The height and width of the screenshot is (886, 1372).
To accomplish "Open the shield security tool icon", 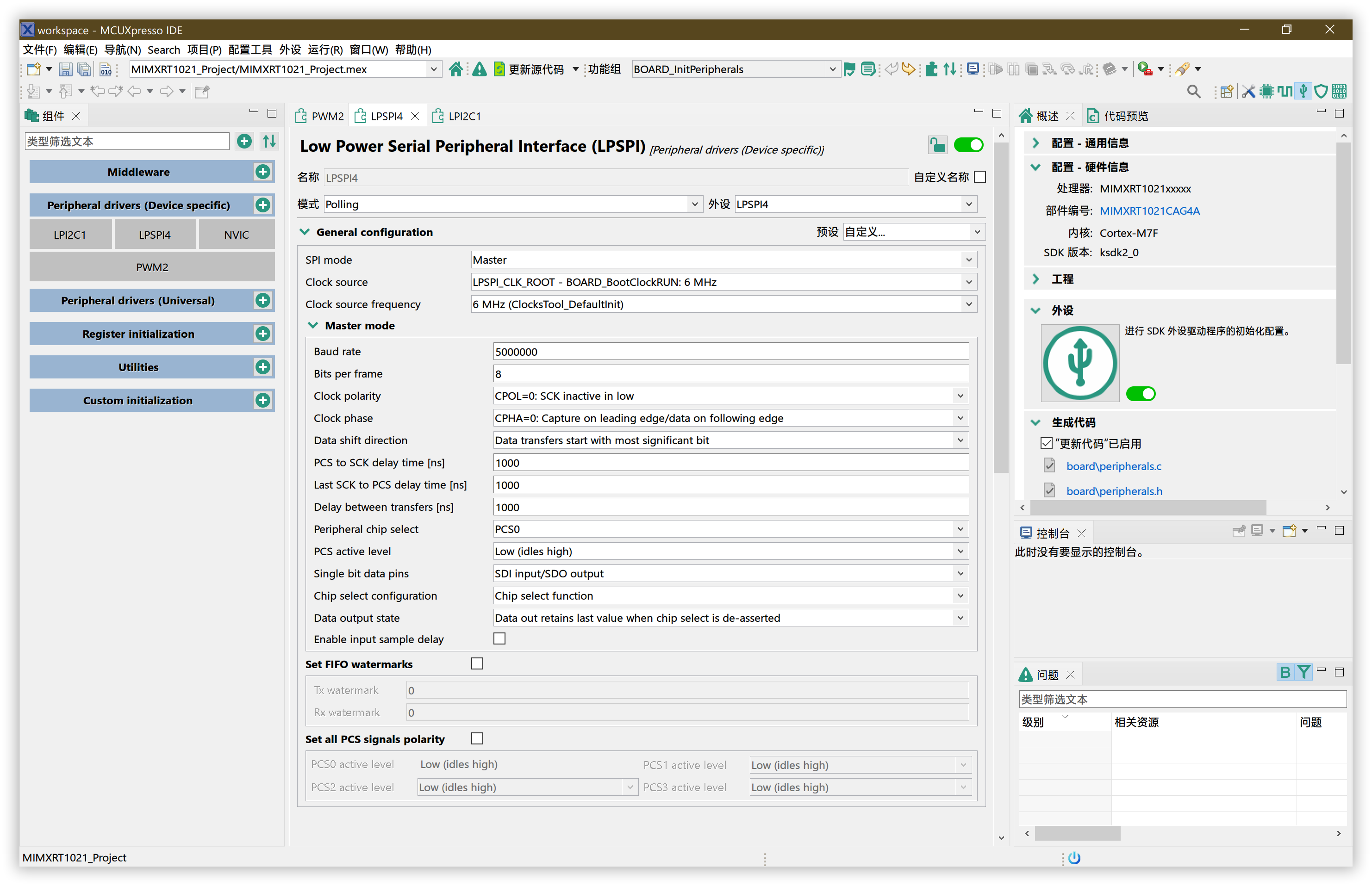I will click(1321, 91).
